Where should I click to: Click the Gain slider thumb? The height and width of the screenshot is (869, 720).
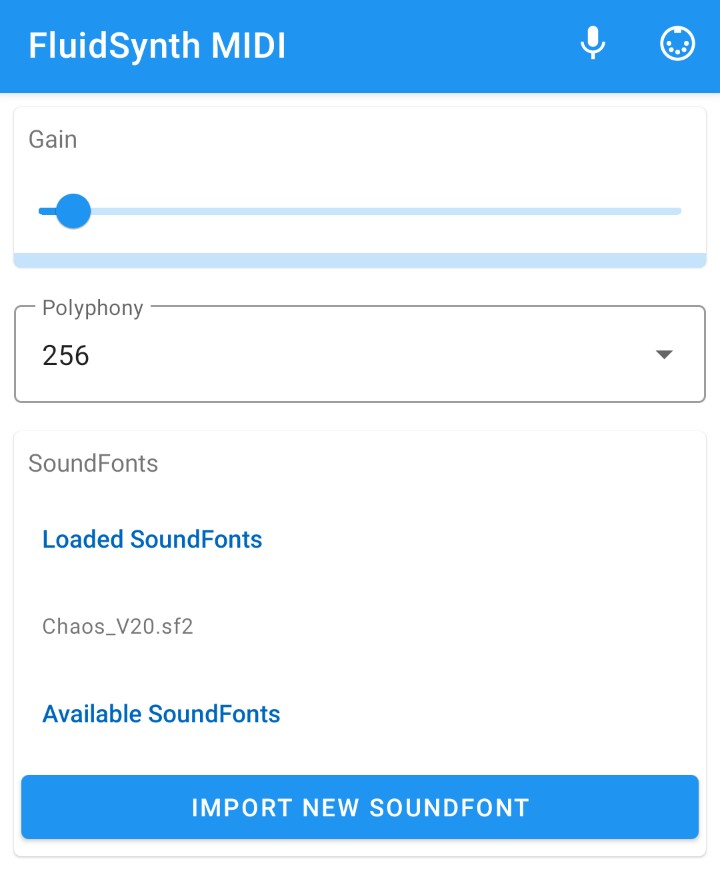[73, 211]
